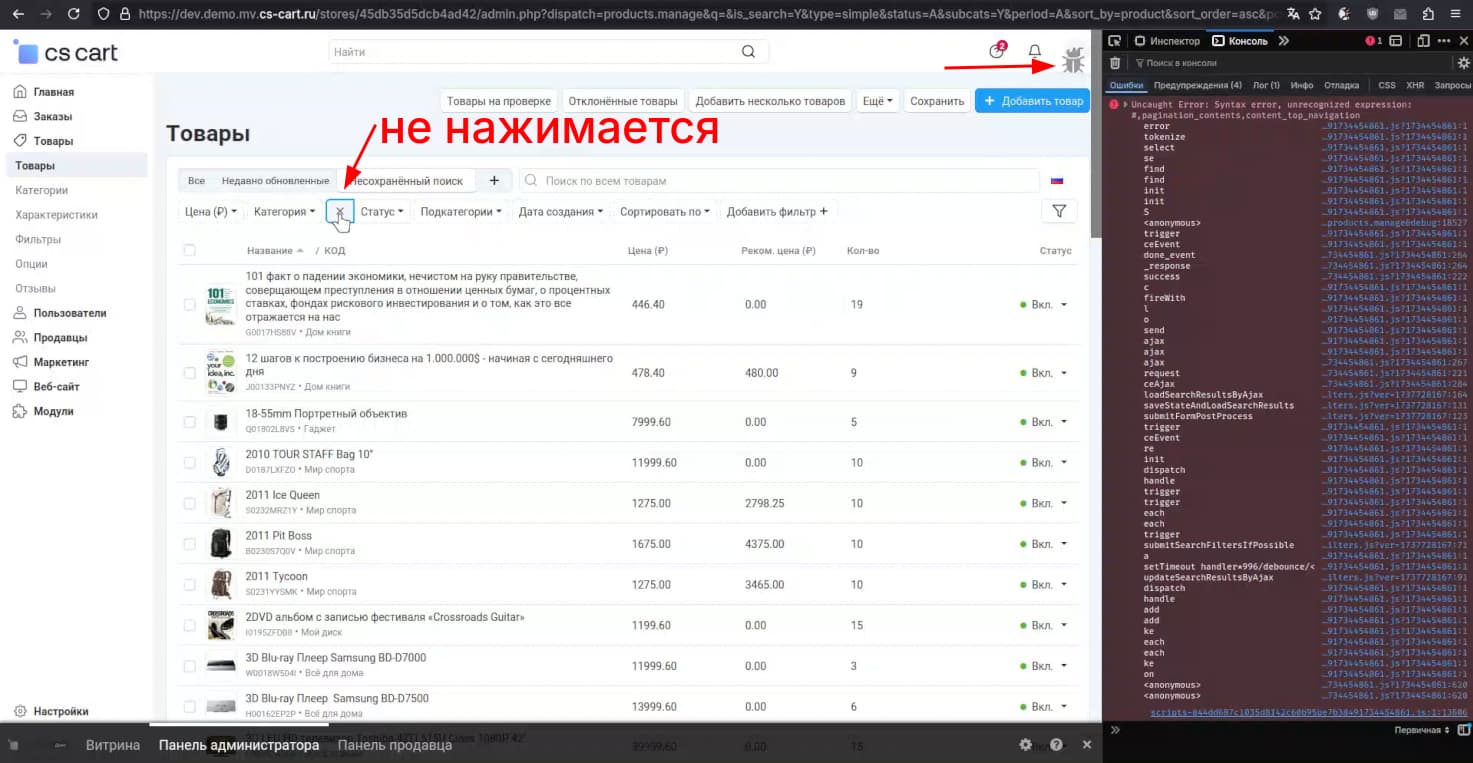Select the Недавно обновленные search tab
This screenshot has height=763, width=1473.
coord(275,181)
